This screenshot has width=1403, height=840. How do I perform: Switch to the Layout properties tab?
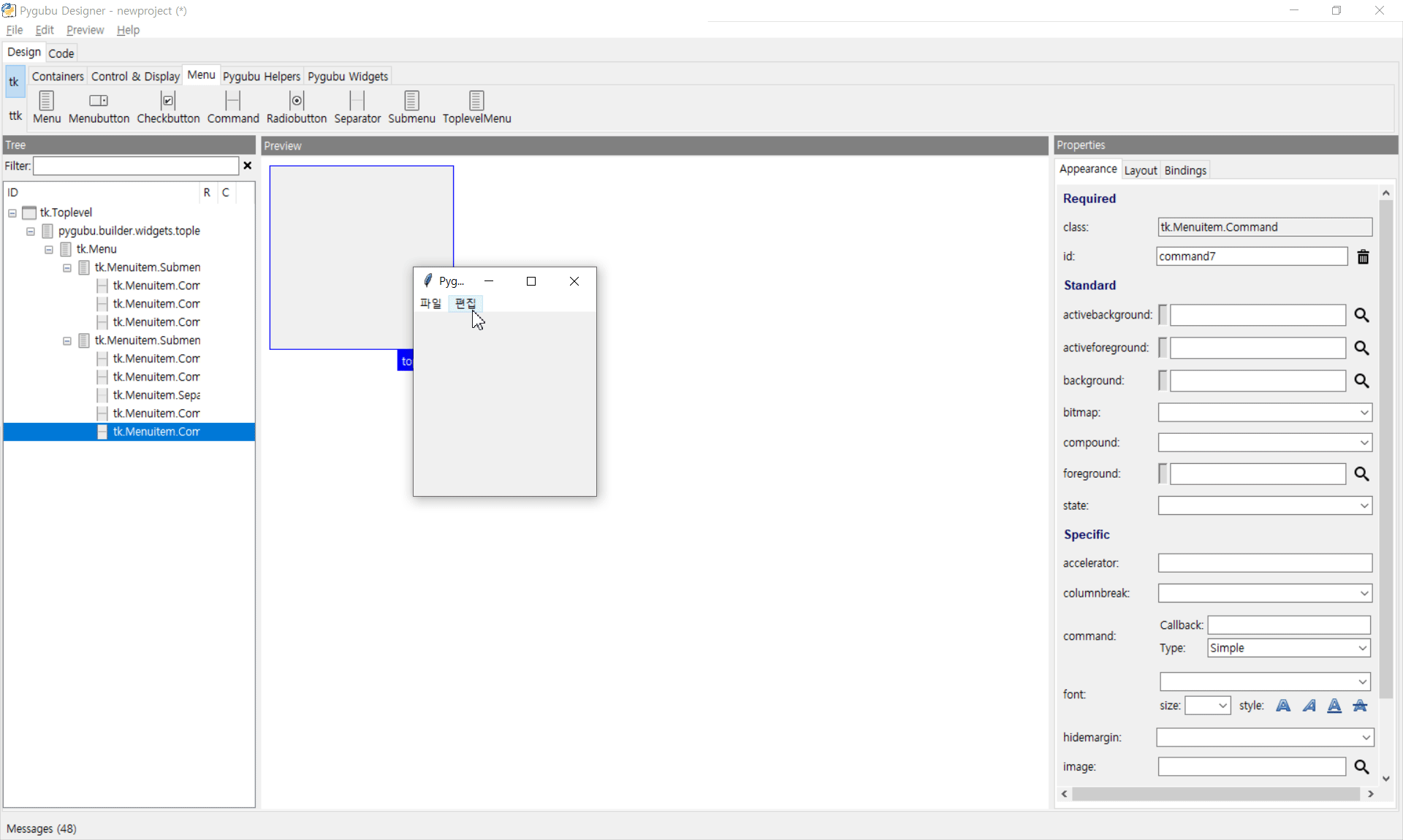point(1140,170)
